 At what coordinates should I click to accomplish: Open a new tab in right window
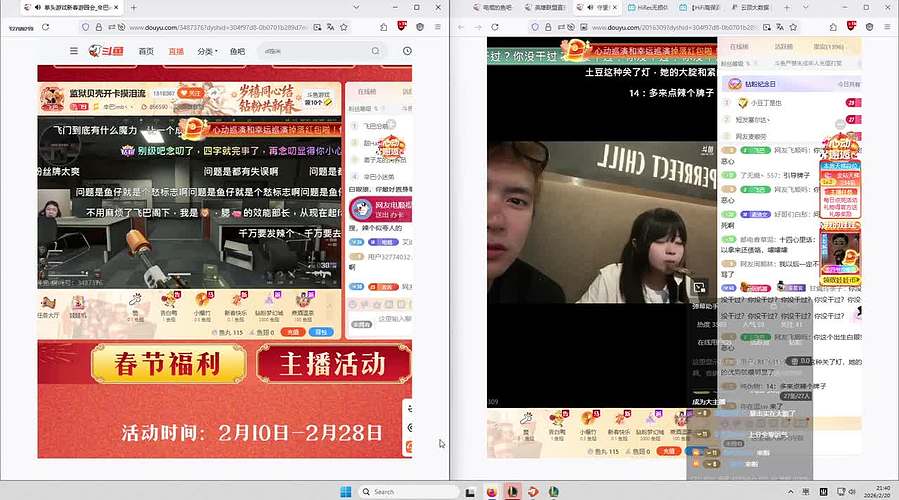tap(787, 7)
